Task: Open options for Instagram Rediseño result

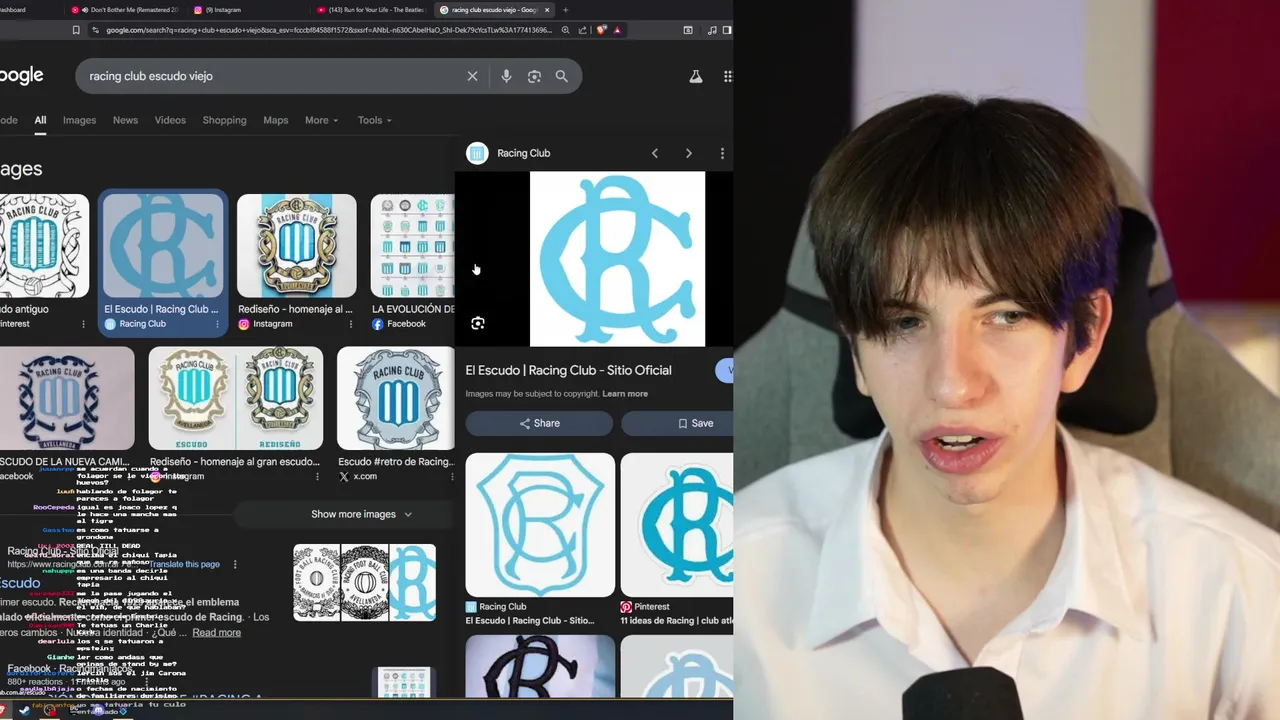Action: [350, 324]
